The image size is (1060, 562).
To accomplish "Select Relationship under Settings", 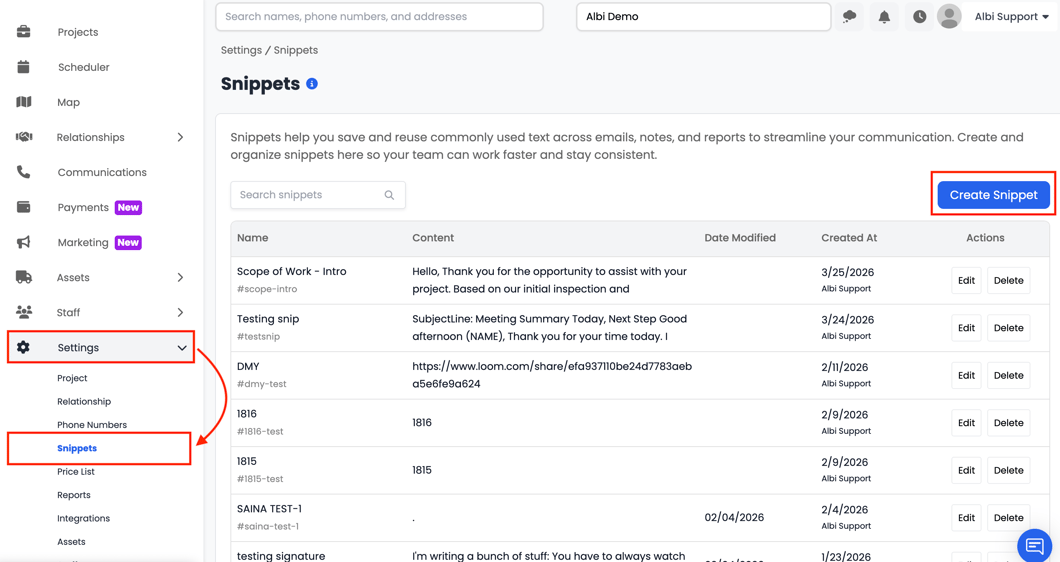I will [84, 401].
